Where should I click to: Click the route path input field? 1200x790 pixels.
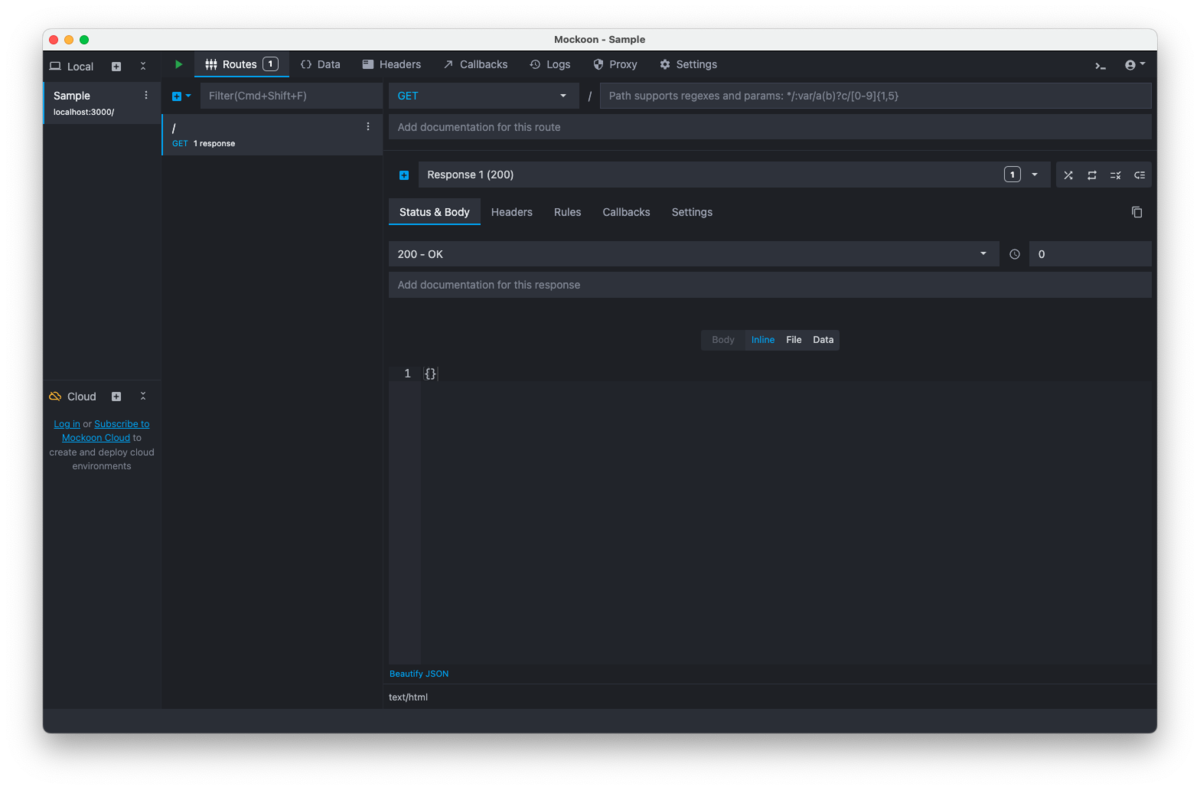coord(875,96)
